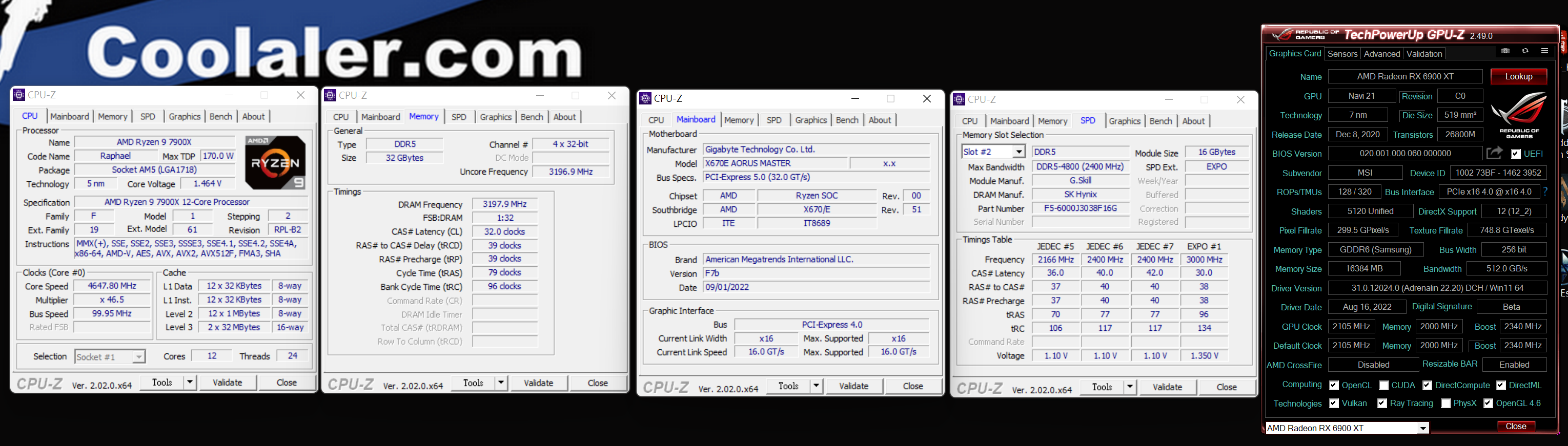Select Graphics tab in Memory CPU-Z window
Screen dimensions: 1568x446
(x=496, y=117)
